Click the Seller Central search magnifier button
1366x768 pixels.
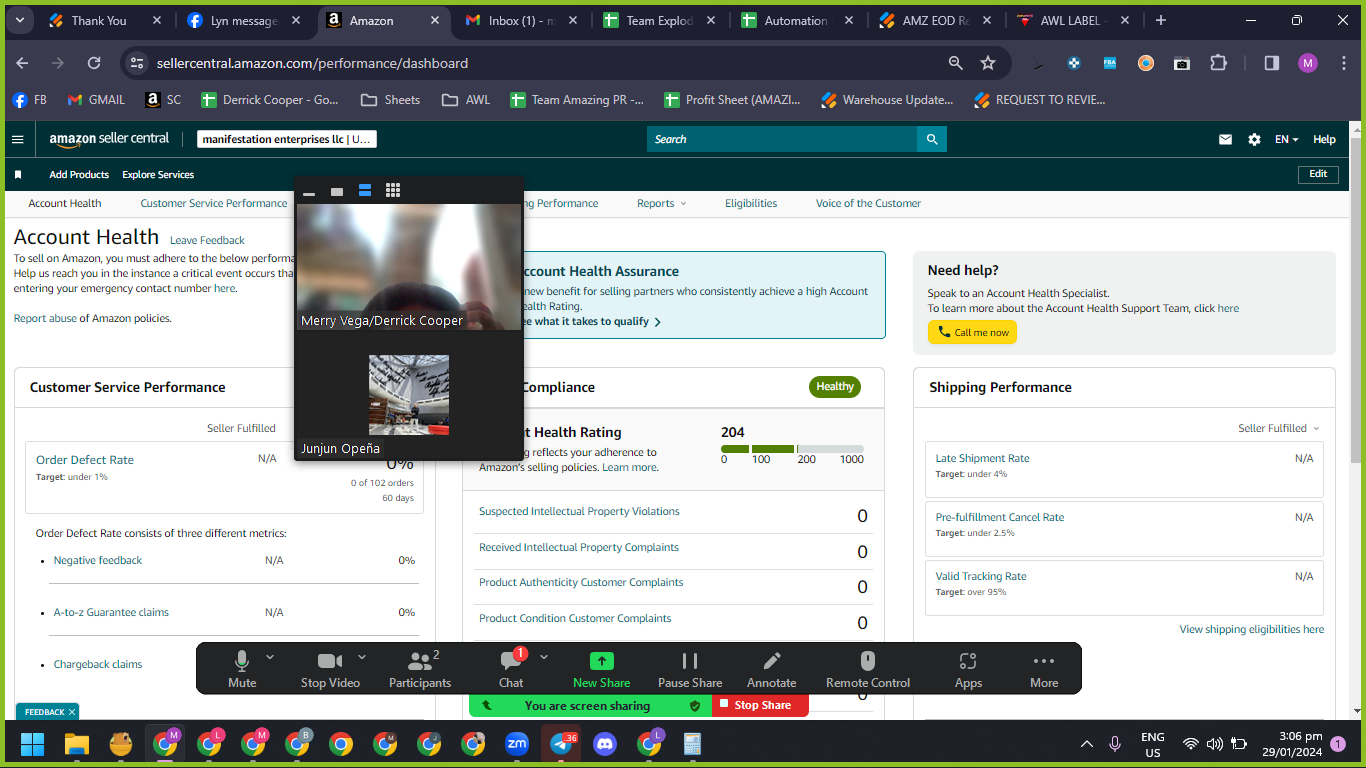[932, 140]
